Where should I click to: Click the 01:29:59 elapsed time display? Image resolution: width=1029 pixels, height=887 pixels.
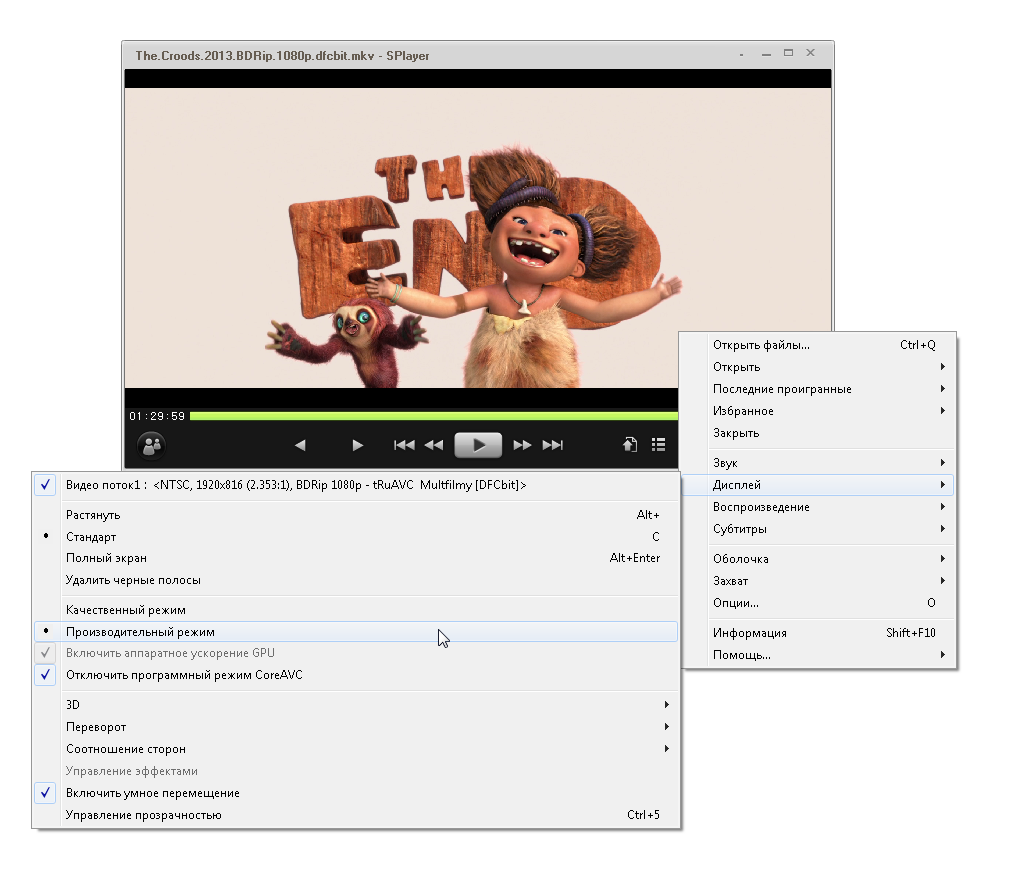coord(157,416)
